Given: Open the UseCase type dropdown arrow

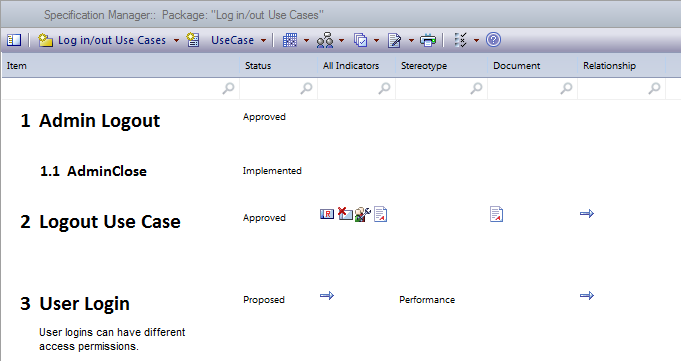Looking at the screenshot, I should [263, 40].
